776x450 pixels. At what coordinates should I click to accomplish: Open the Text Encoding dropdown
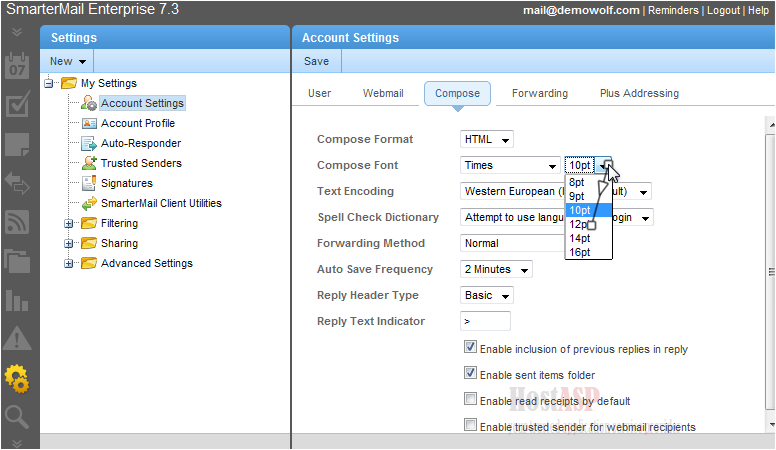pyautogui.click(x=556, y=192)
